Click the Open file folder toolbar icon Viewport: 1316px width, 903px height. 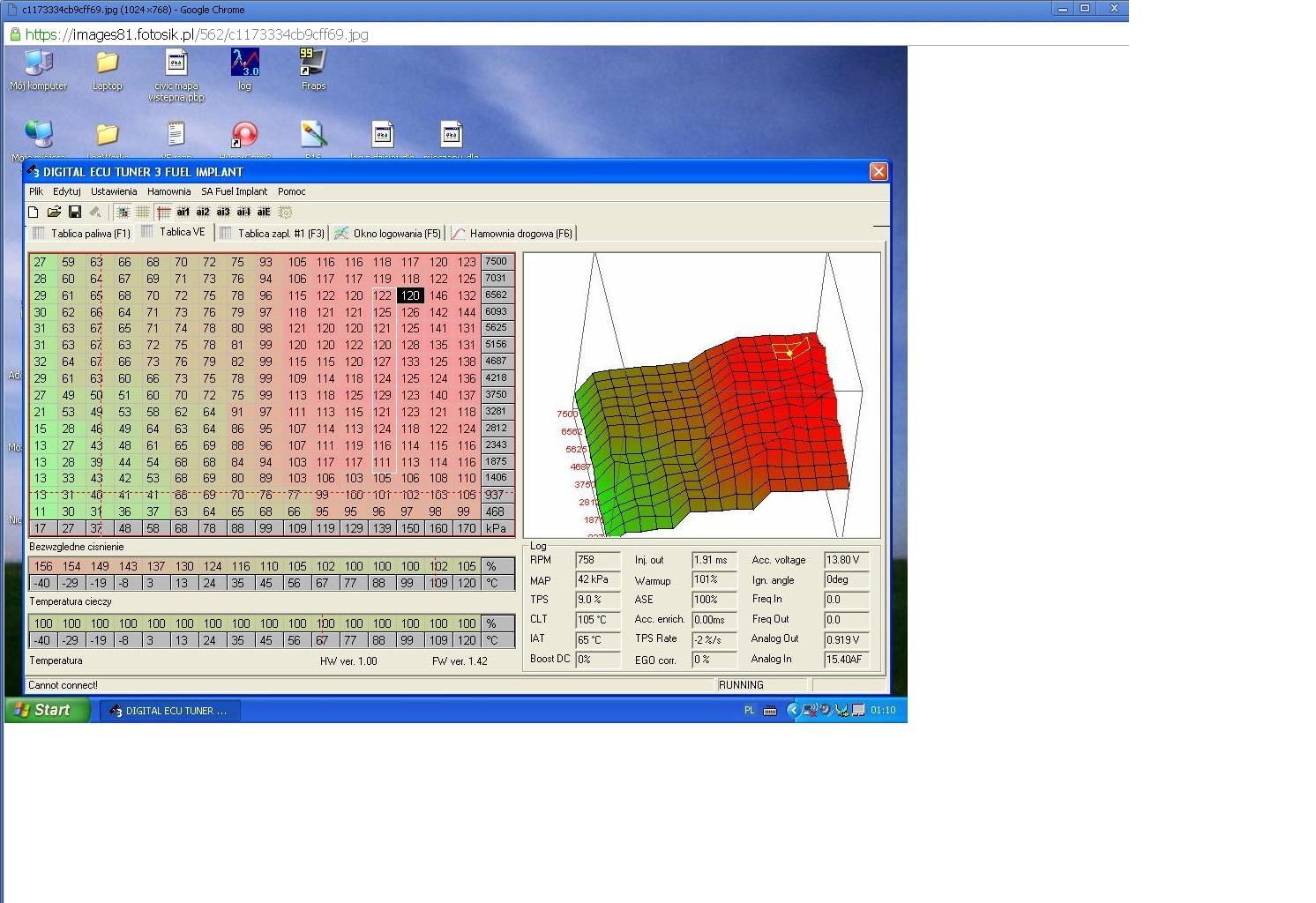coord(54,212)
